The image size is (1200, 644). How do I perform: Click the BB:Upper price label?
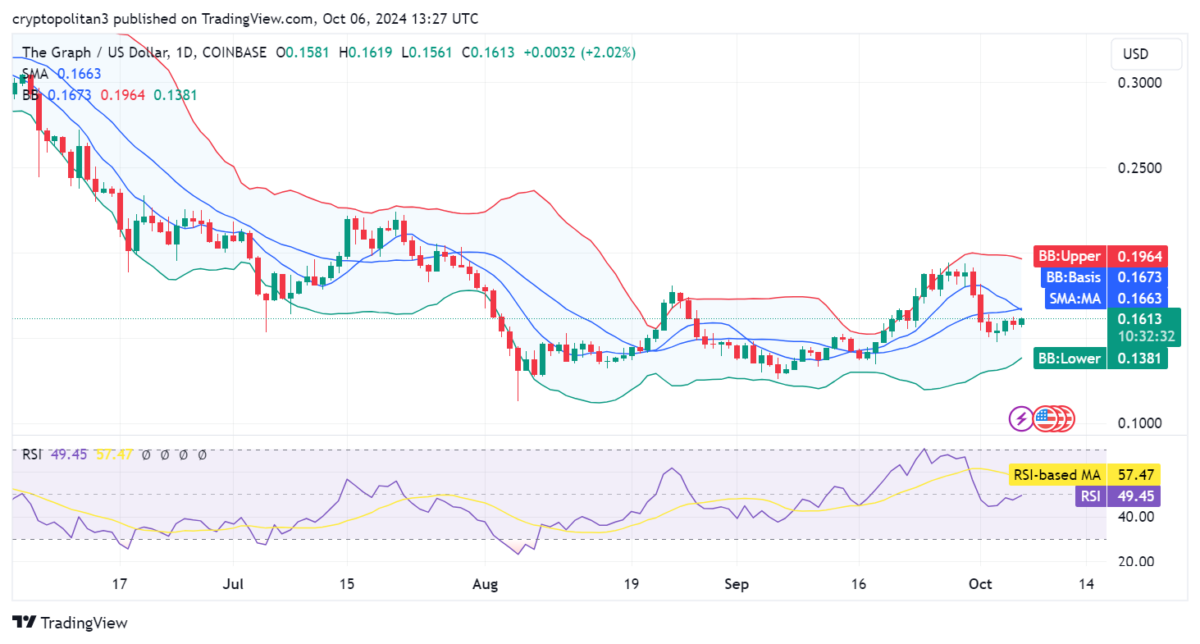tap(1069, 256)
